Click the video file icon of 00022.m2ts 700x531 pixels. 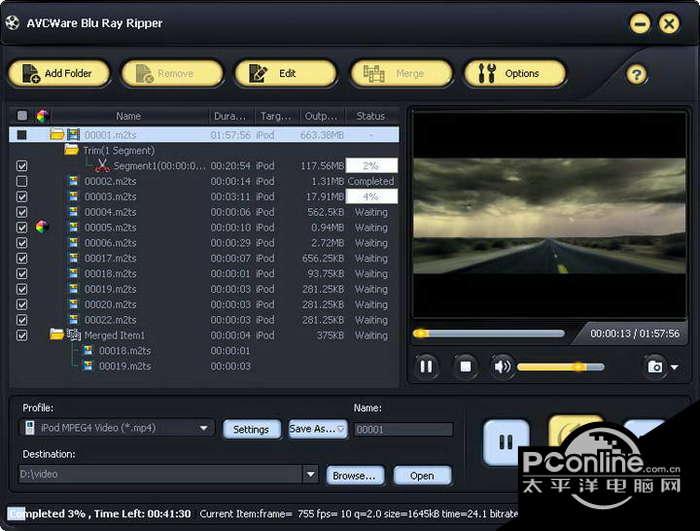(x=73, y=319)
